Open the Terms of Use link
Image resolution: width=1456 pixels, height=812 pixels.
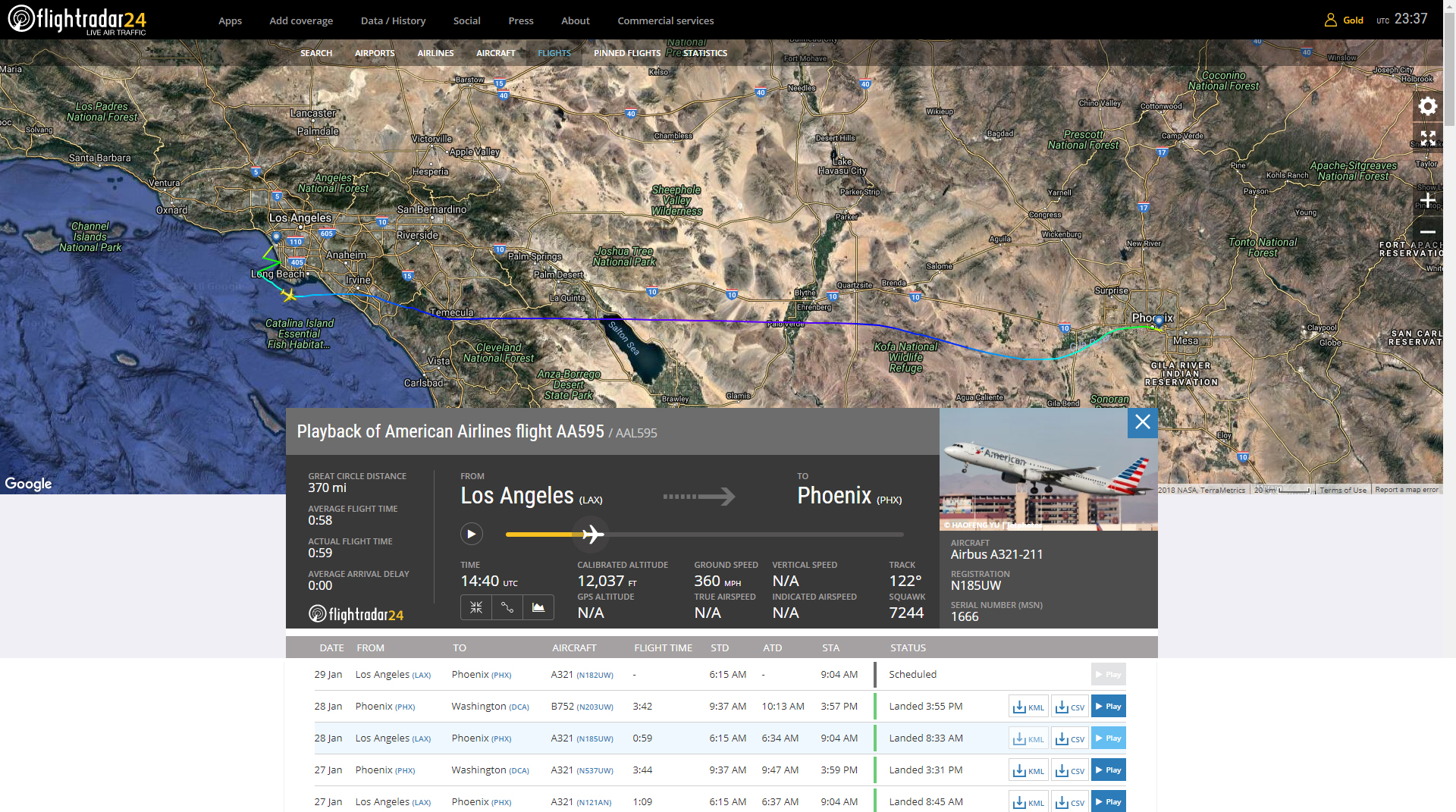[1342, 490]
